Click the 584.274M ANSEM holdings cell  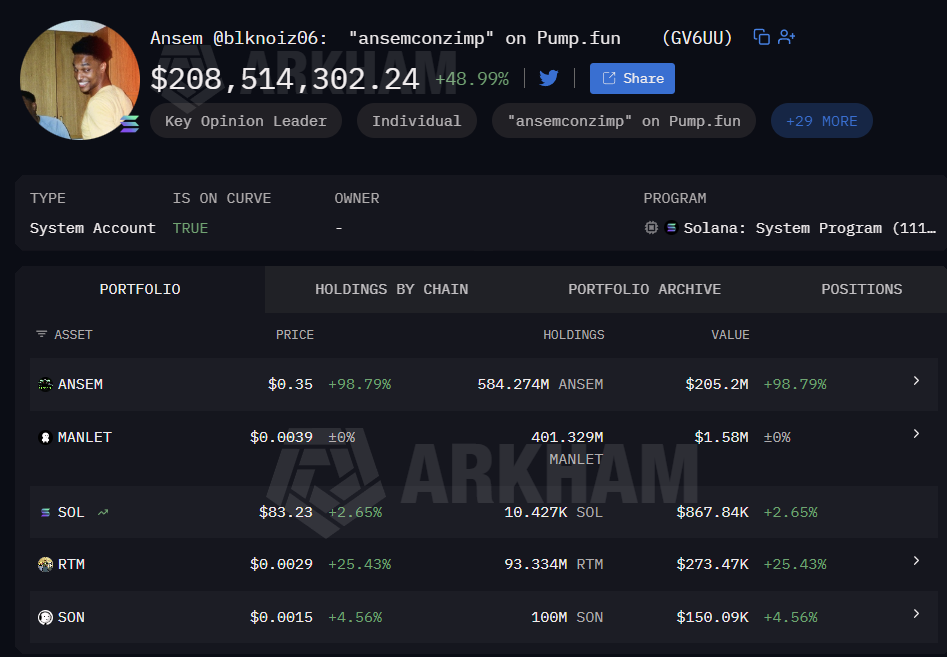pyautogui.click(x=540, y=384)
